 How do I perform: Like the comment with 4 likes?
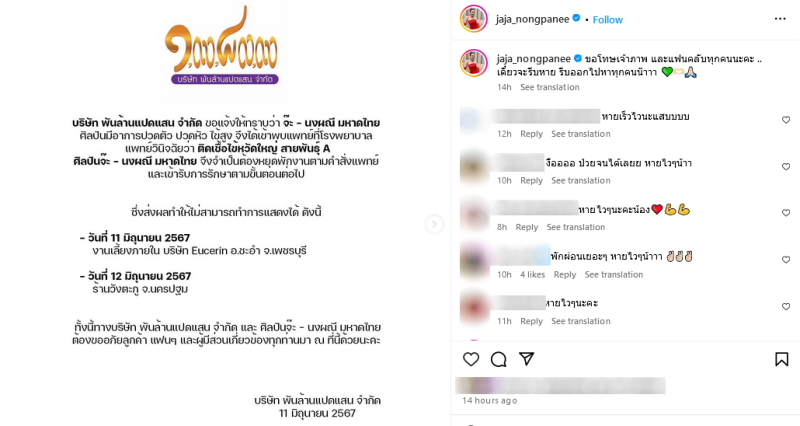point(786,260)
